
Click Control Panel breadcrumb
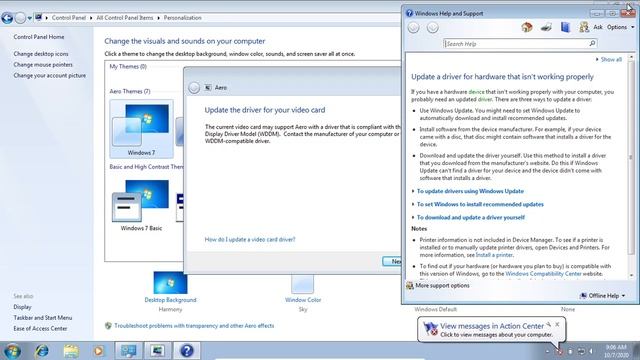coord(69,18)
